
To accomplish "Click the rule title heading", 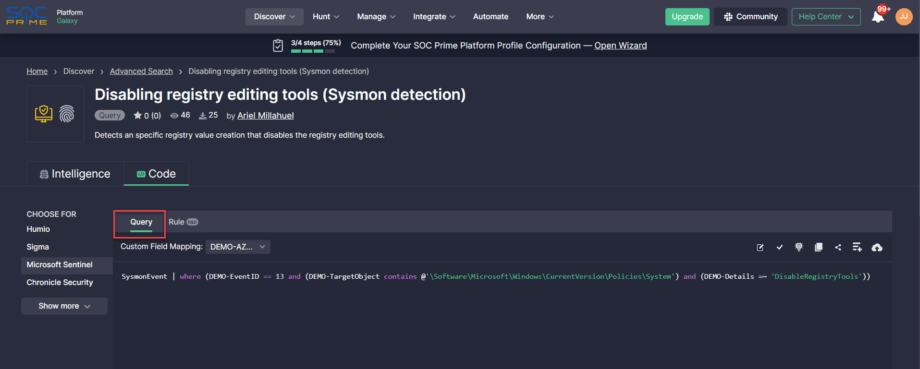I will pos(280,95).
